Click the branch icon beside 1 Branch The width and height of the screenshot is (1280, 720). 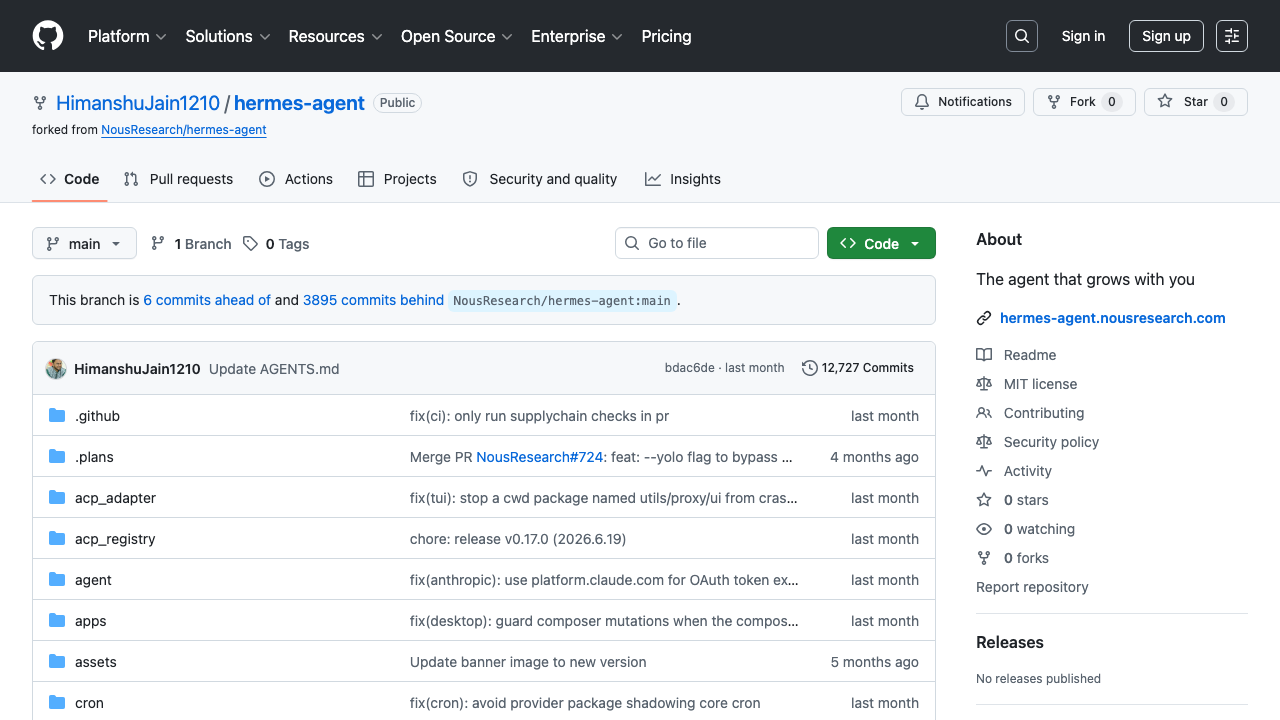(158, 244)
